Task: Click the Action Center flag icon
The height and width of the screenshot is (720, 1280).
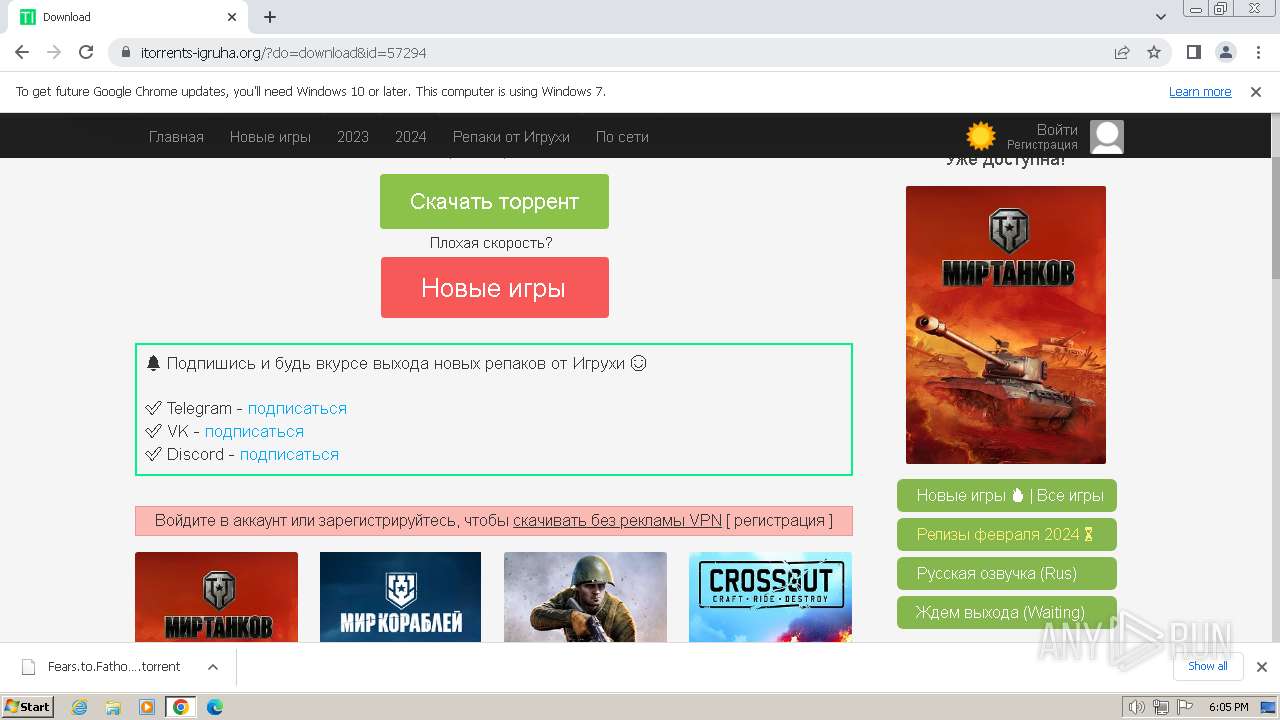Action: click(1184, 707)
